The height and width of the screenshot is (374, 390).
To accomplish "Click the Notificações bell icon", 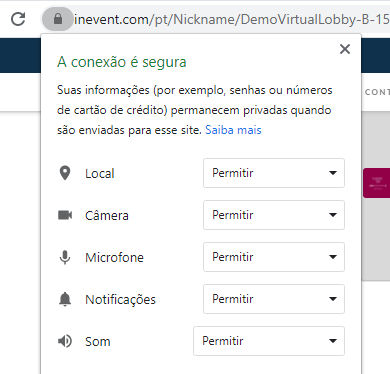I will pyautogui.click(x=65, y=299).
